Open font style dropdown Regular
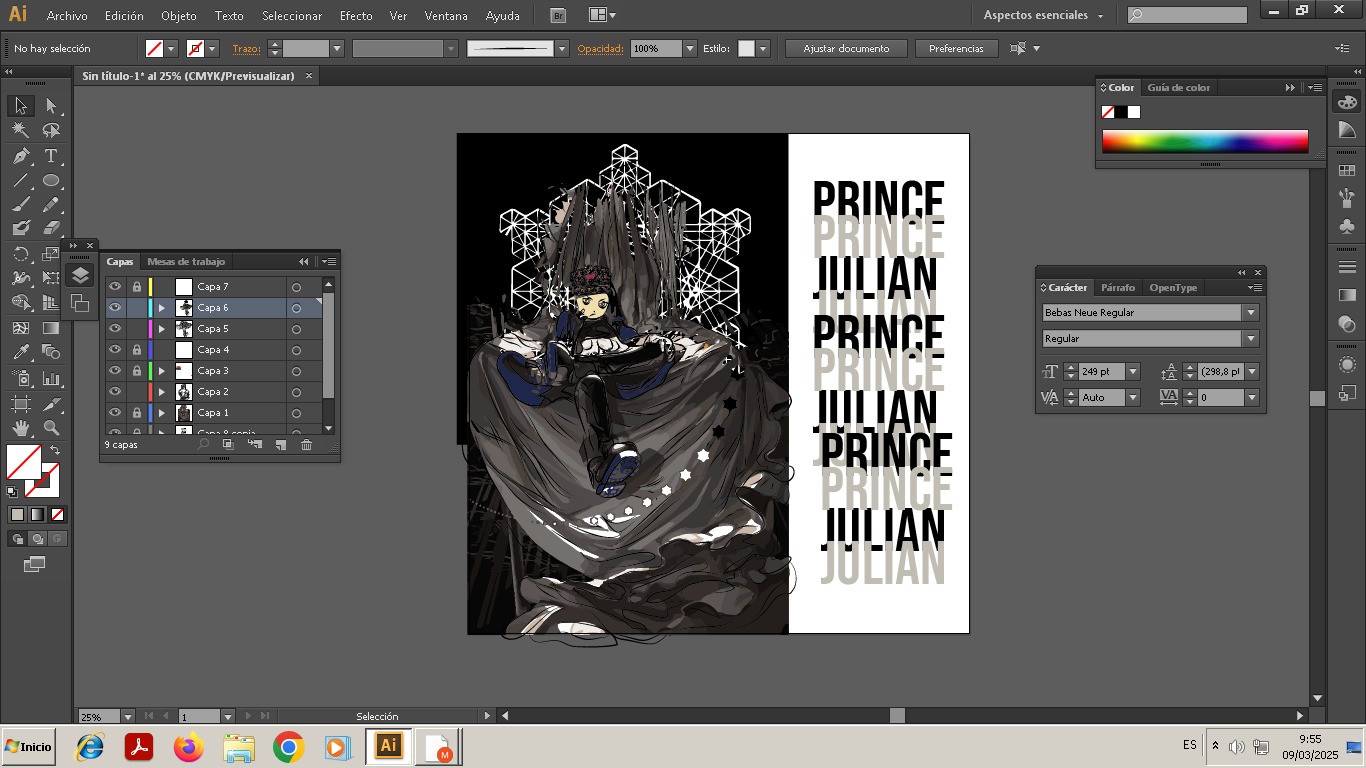The image size is (1366, 768). coord(1250,339)
